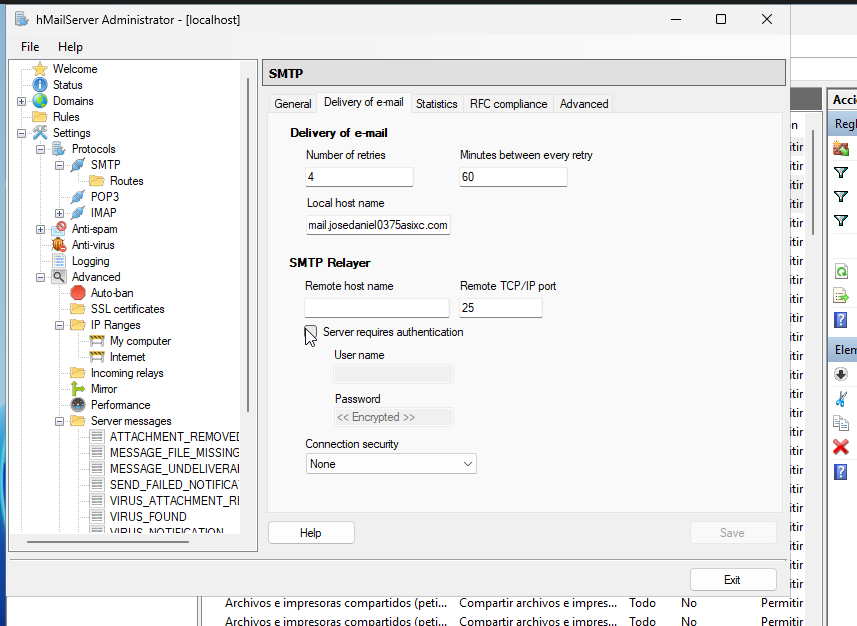This screenshot has width=857, height=626.
Task: Collapse the Advanced tree node
Action: [x=40, y=277]
